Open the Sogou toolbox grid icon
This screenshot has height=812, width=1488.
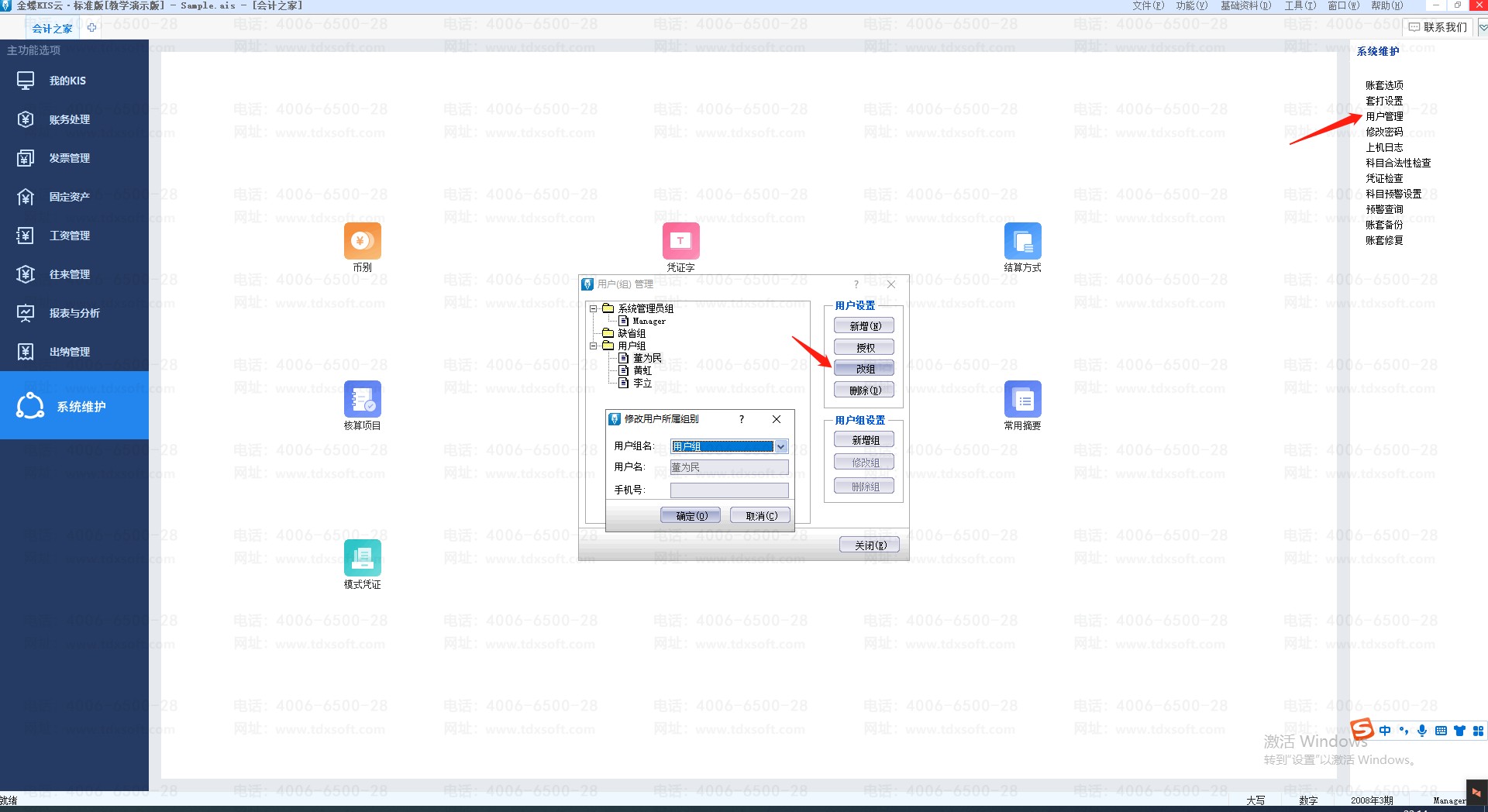[1478, 731]
